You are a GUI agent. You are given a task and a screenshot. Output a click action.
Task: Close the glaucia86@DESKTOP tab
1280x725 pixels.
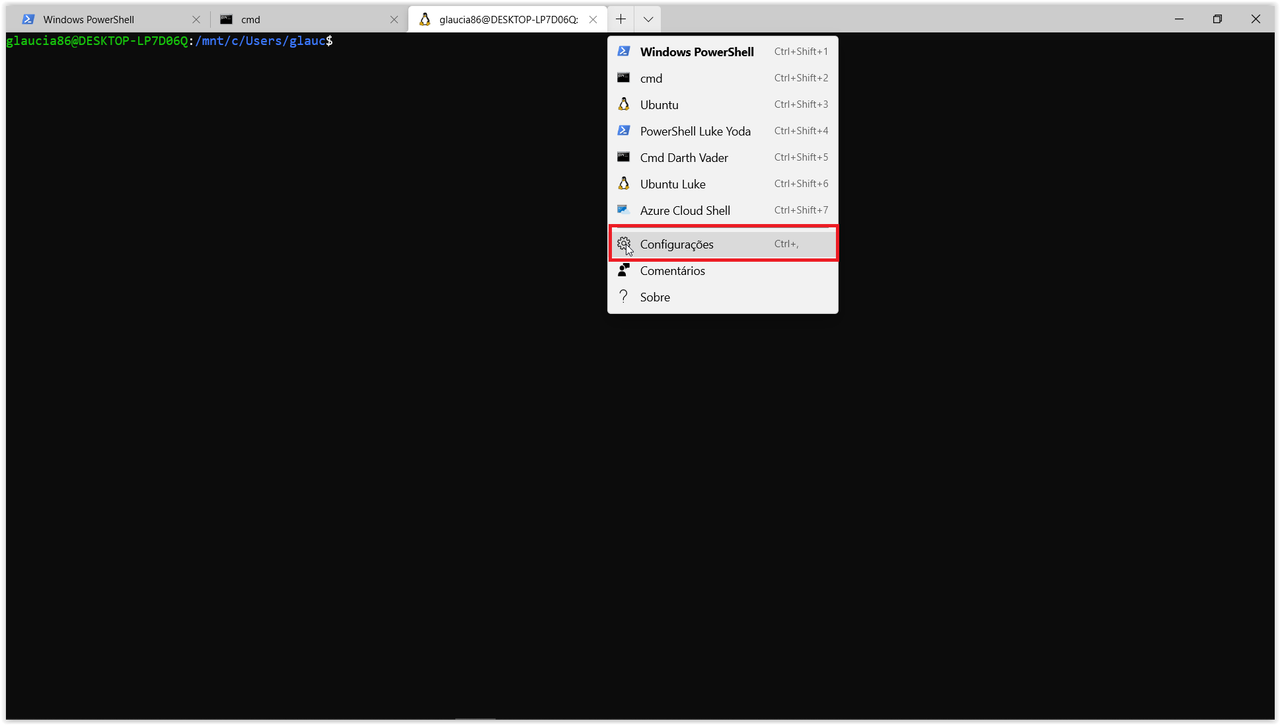click(594, 19)
